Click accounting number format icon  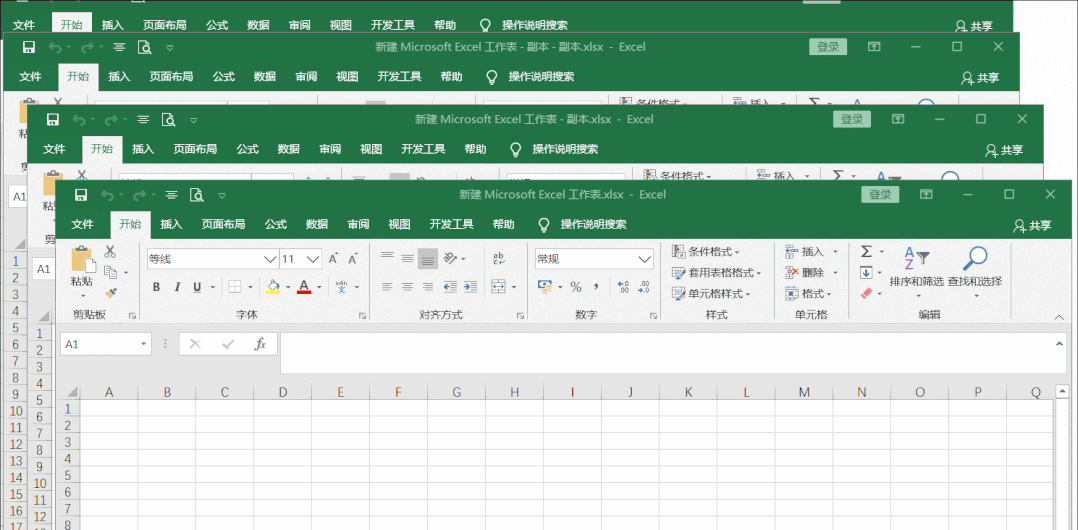pyautogui.click(x=544, y=287)
